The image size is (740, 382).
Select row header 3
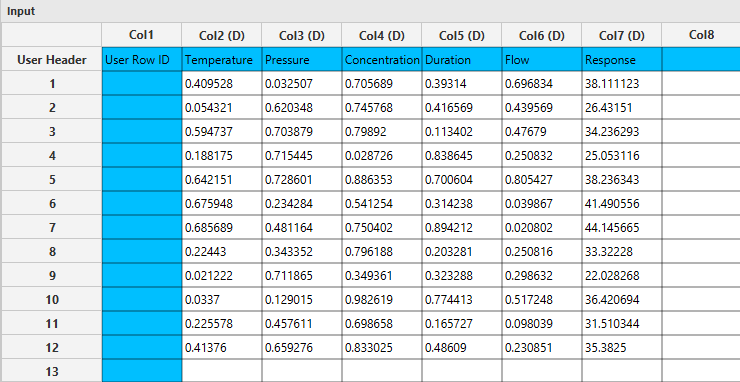point(52,131)
